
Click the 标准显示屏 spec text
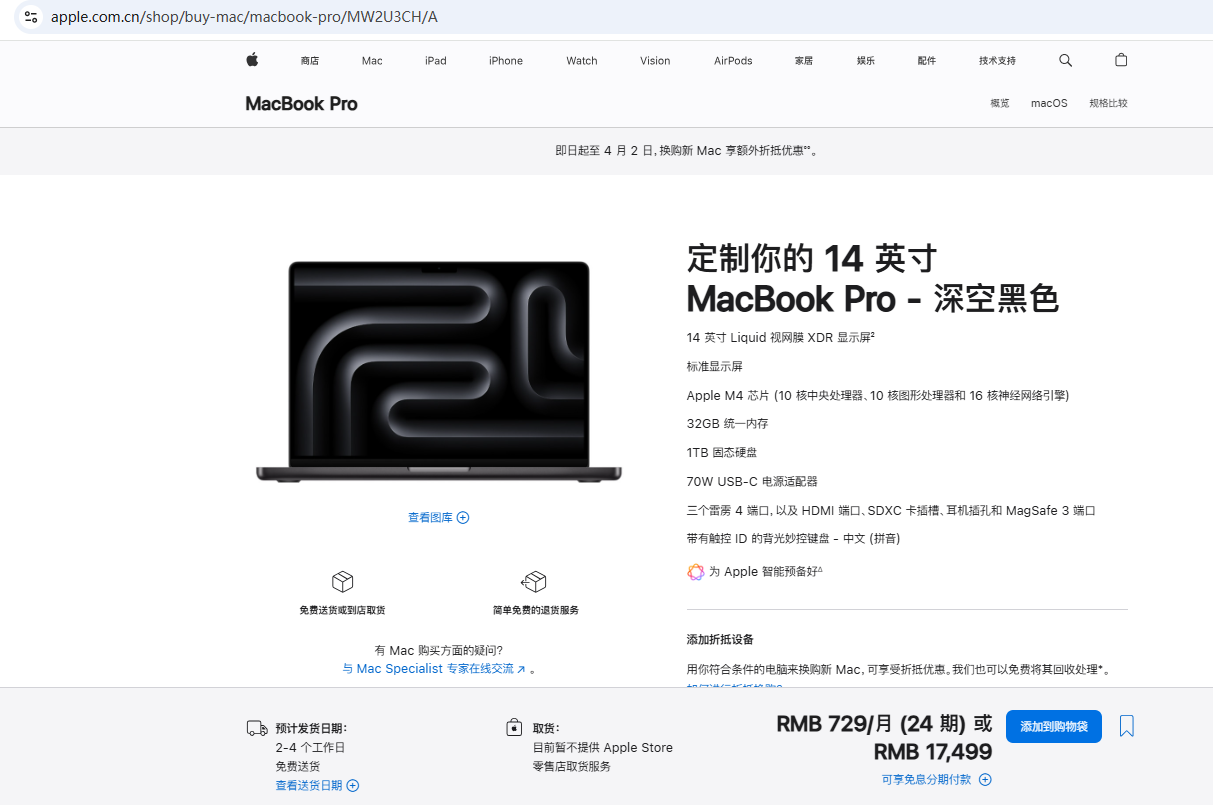coord(715,367)
